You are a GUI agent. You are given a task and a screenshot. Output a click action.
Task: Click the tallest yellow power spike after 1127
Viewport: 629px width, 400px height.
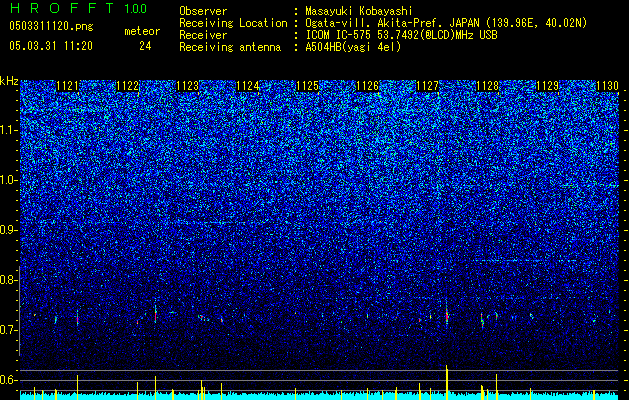pos(446,382)
